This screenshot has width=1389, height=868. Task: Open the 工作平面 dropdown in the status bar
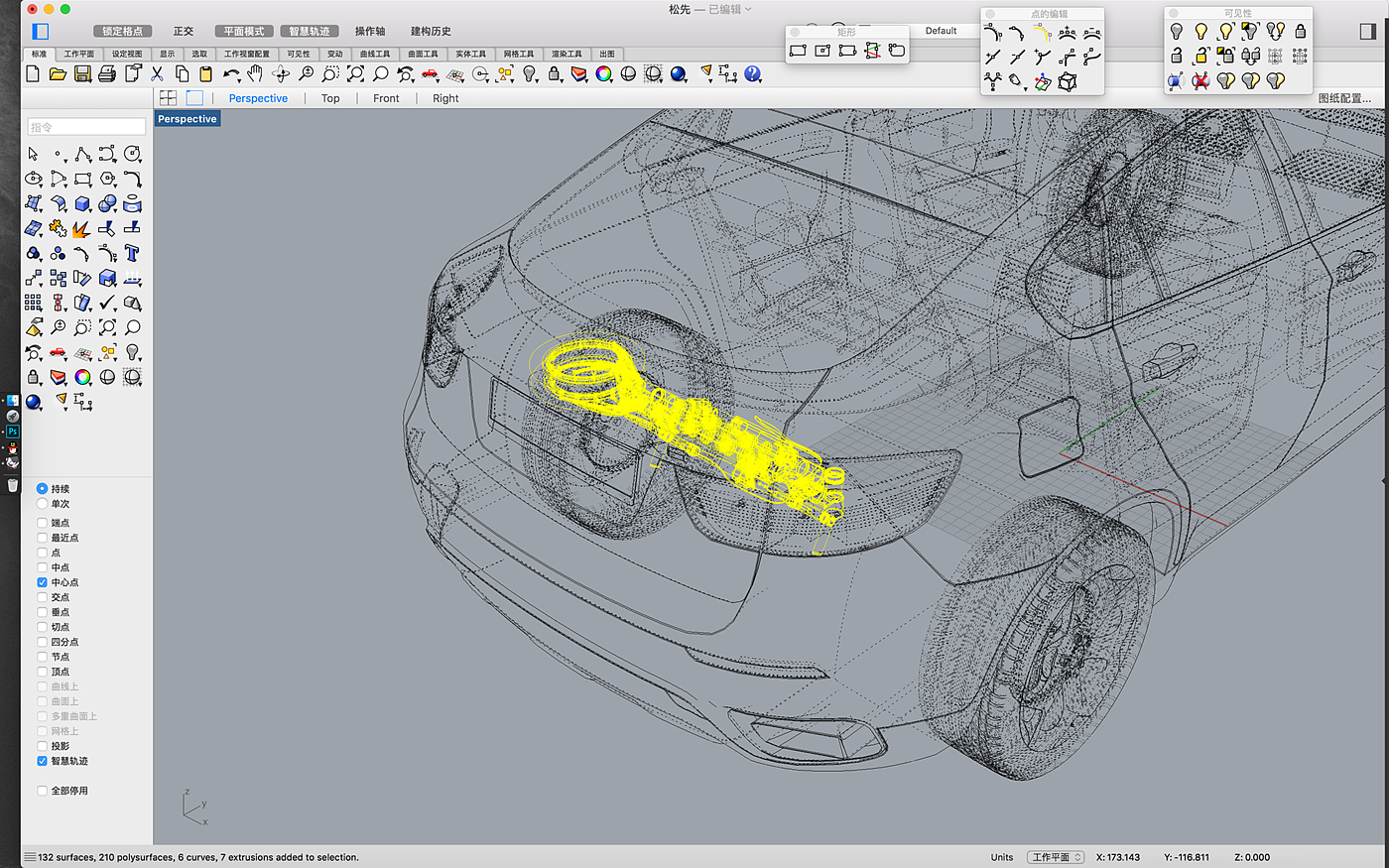[1056, 857]
